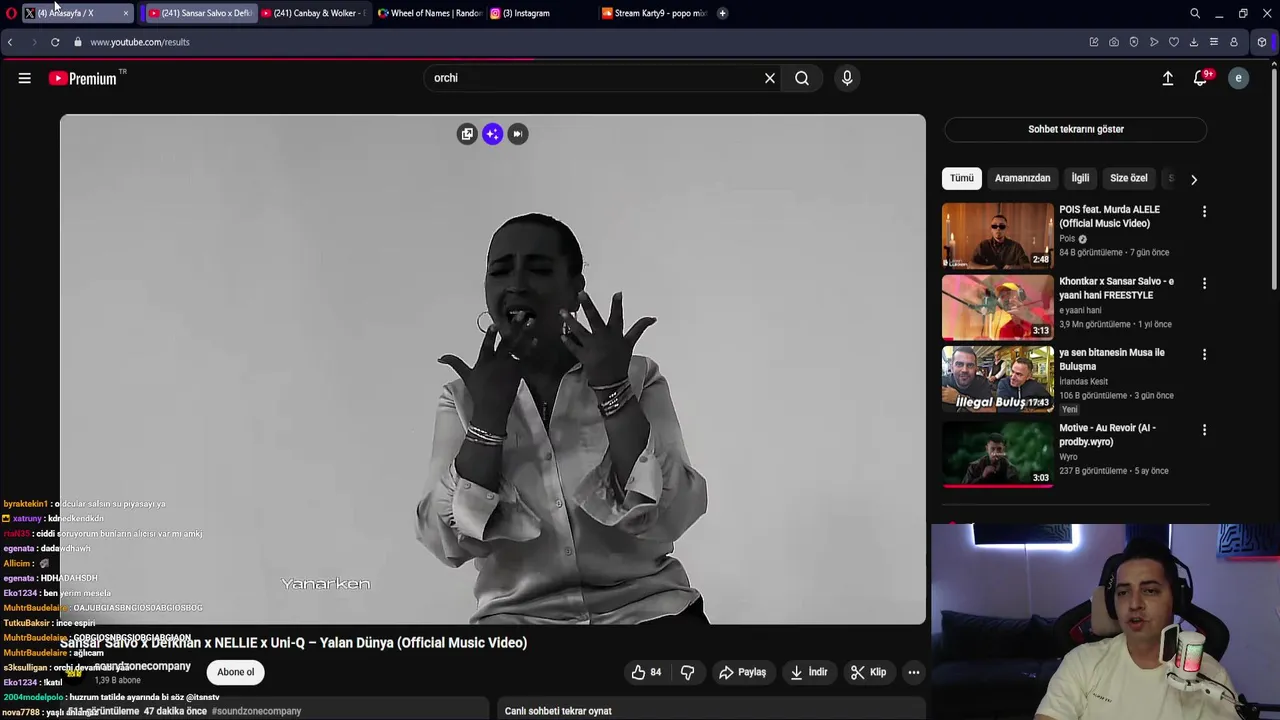The image size is (1280, 720).
Task: Select the Aramanızdan filter chip
Action: coord(1022,178)
